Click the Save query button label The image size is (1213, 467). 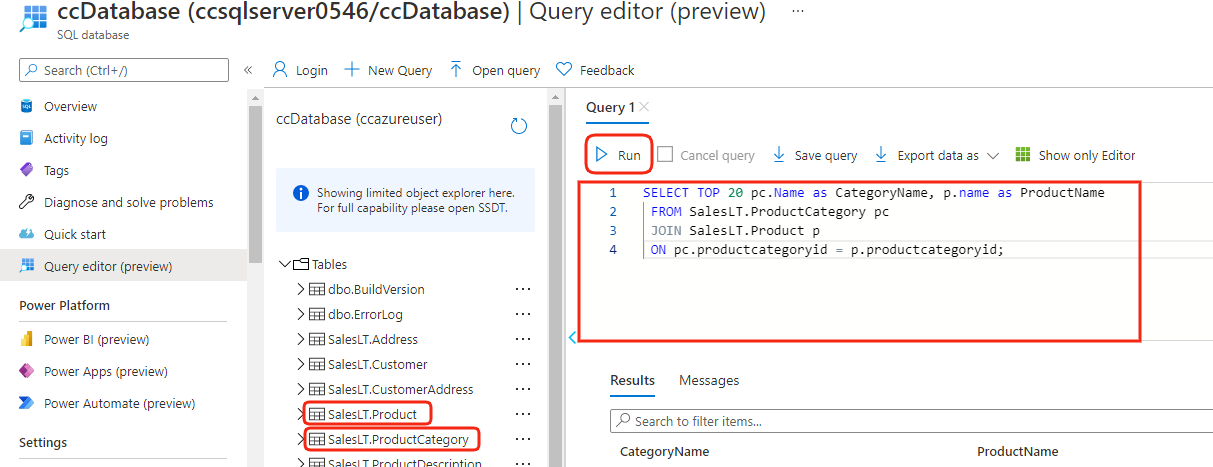coord(826,155)
